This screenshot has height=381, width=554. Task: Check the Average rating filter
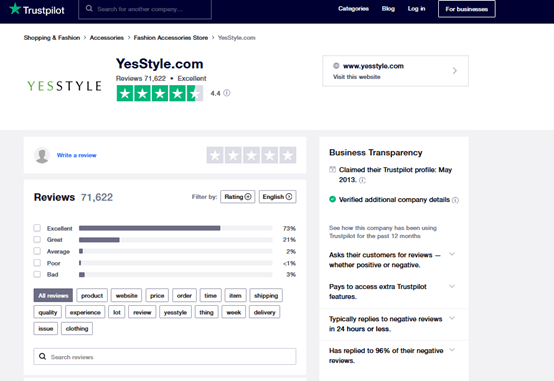pyautogui.click(x=37, y=251)
